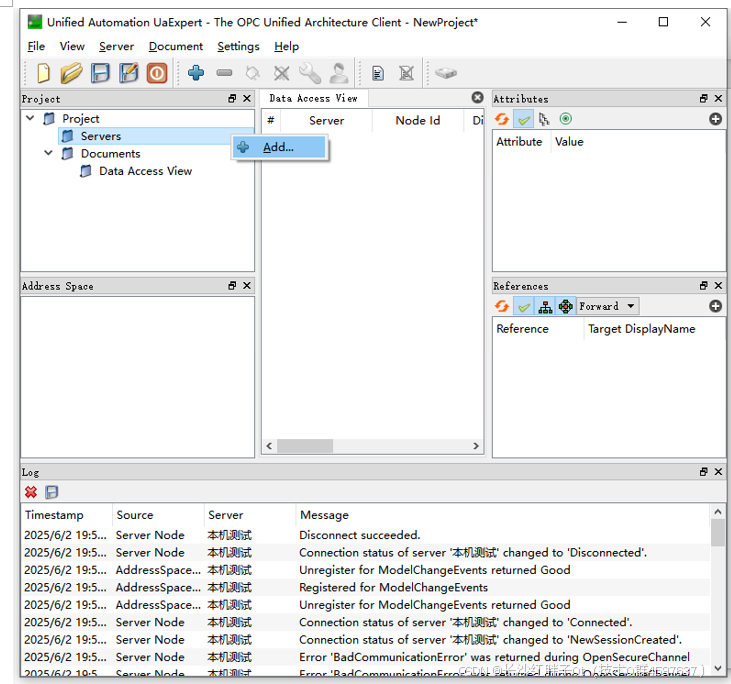Save the log with the floppy icon
Image resolution: width=731 pixels, height=684 pixels.
click(x=51, y=492)
